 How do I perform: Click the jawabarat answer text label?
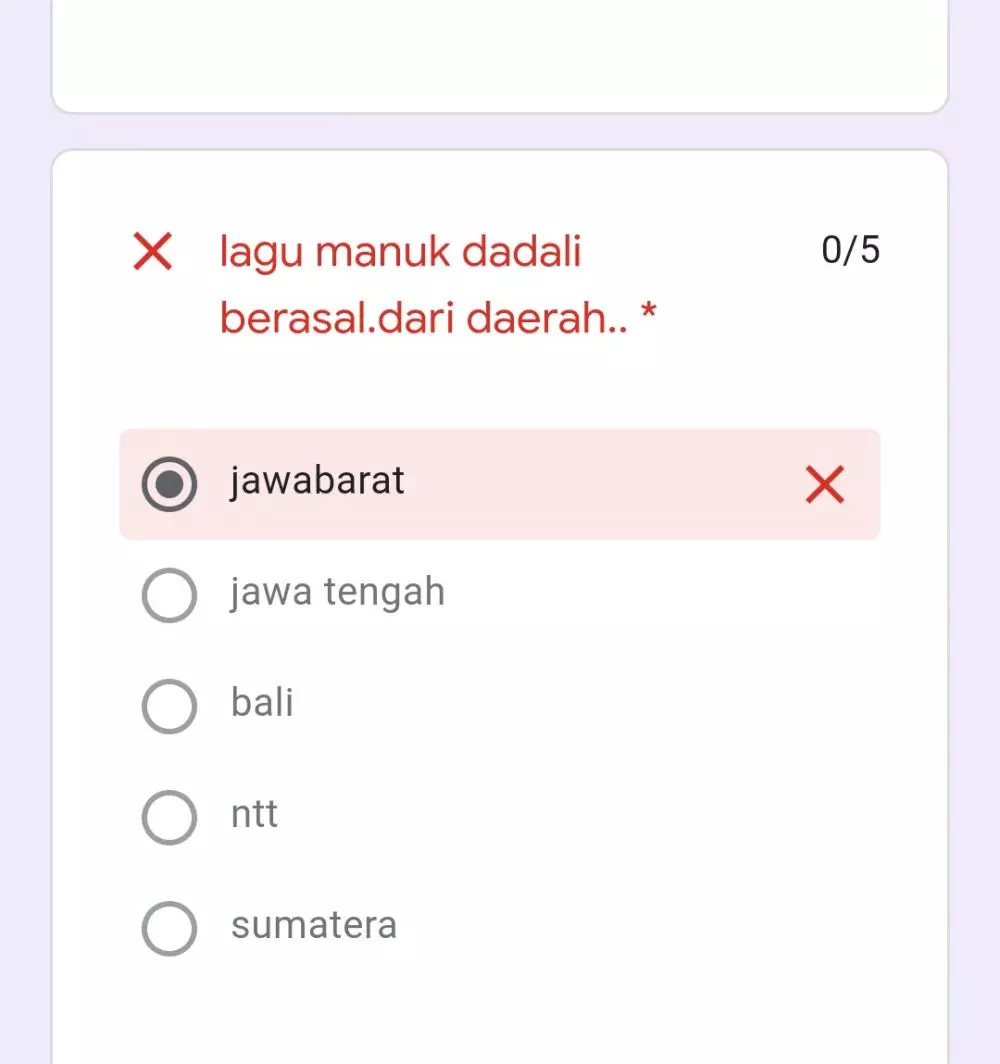(317, 481)
